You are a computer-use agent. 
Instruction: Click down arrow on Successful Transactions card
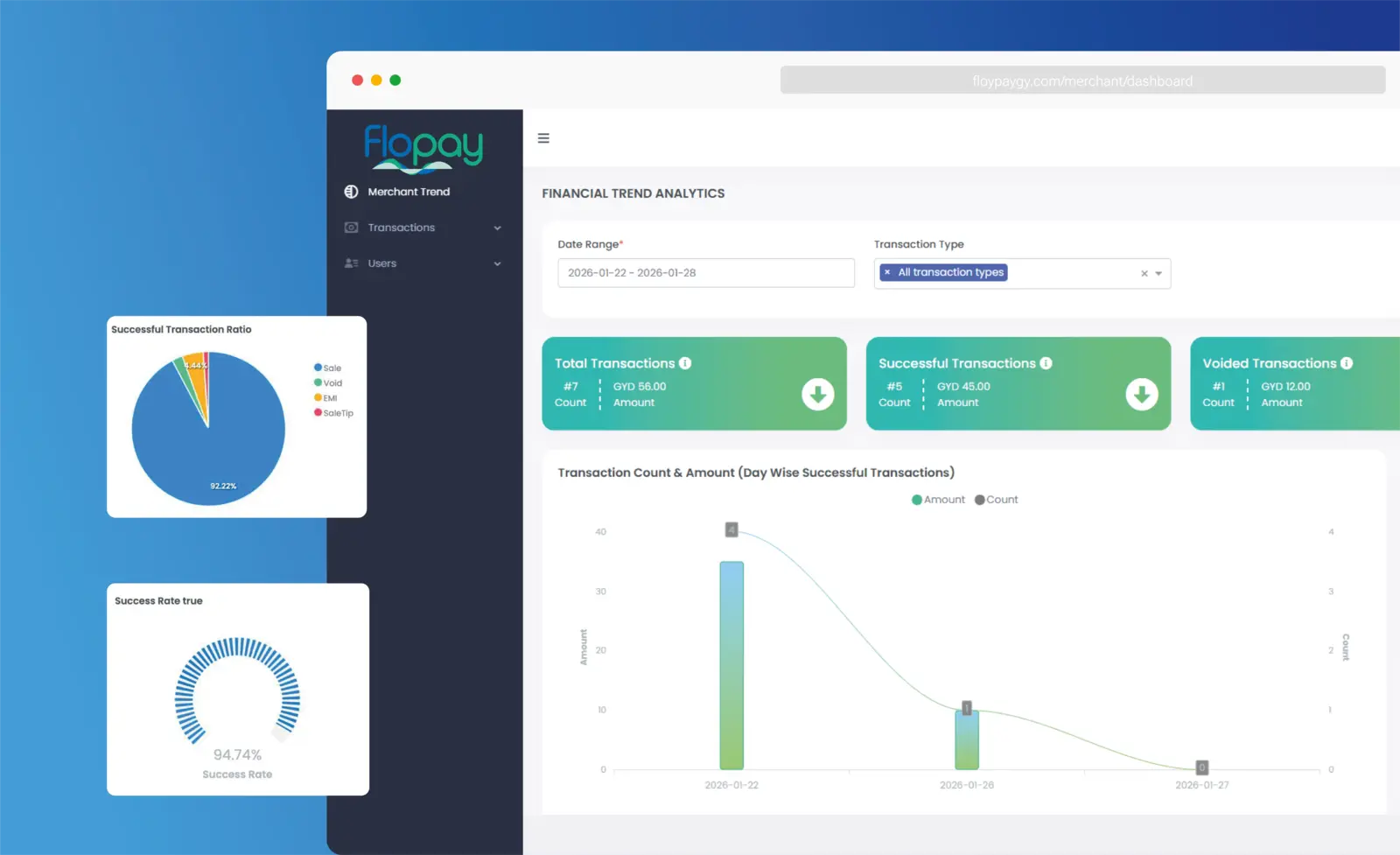(x=1142, y=395)
